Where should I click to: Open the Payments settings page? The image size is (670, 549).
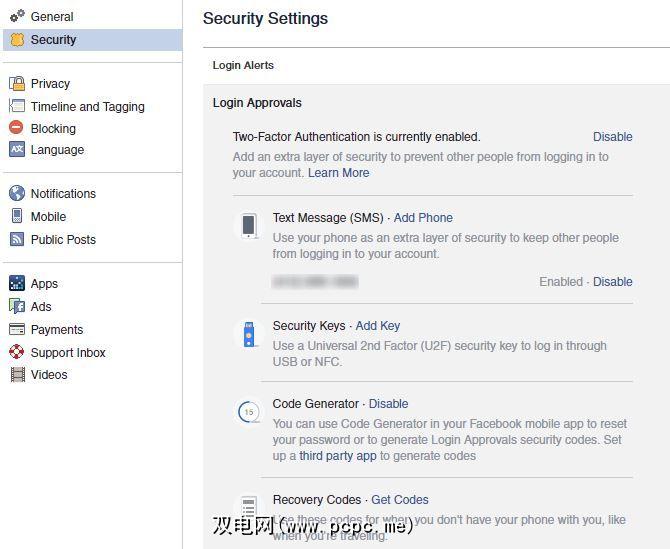(x=57, y=330)
